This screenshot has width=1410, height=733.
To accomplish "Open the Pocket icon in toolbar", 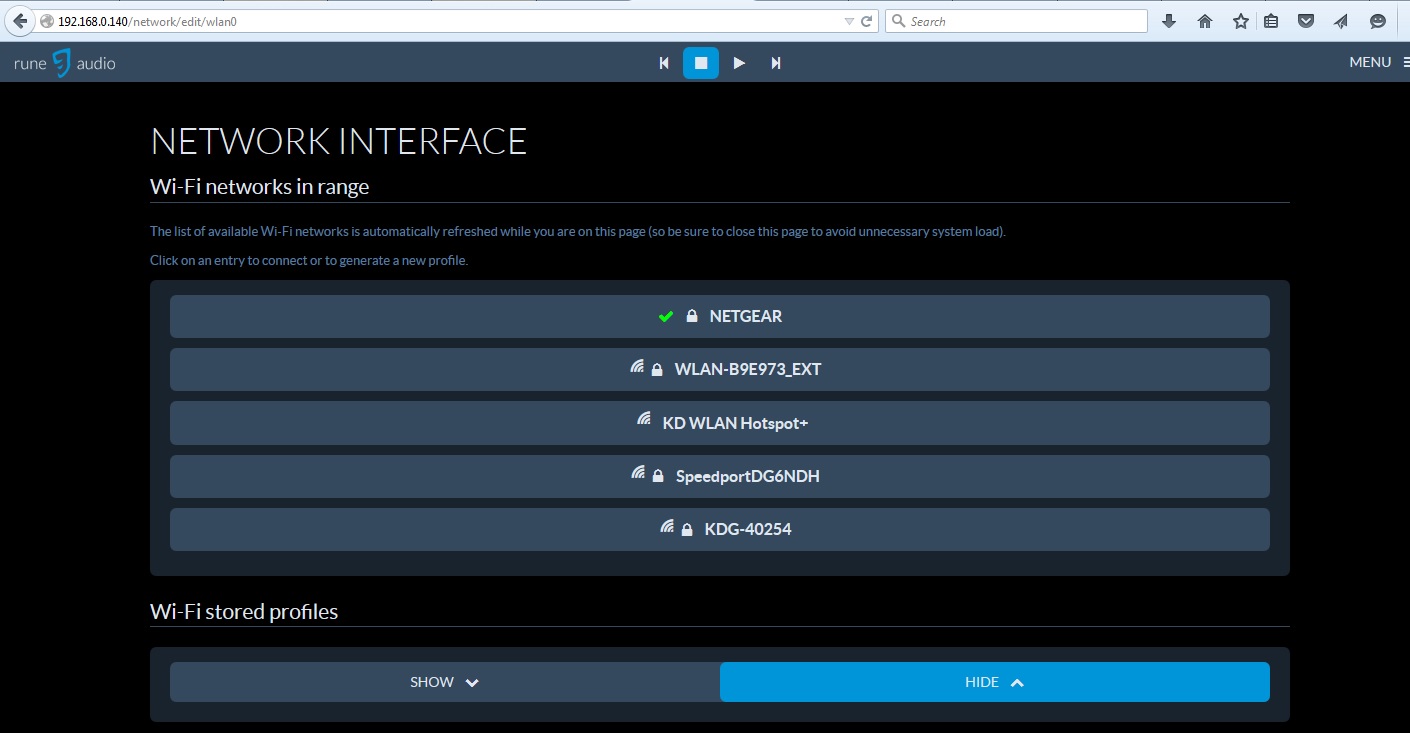I will (1306, 21).
